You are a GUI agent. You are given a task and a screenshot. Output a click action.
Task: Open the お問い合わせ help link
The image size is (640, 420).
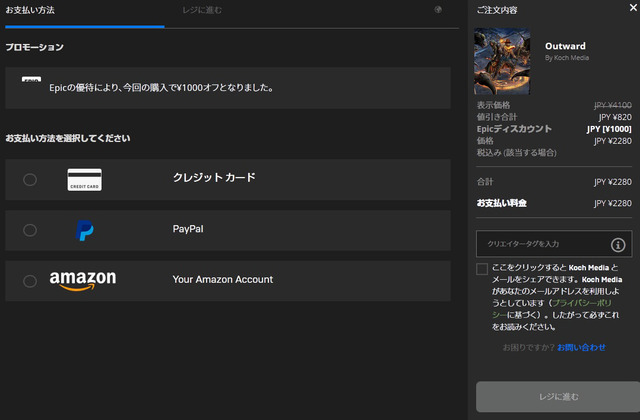point(581,347)
